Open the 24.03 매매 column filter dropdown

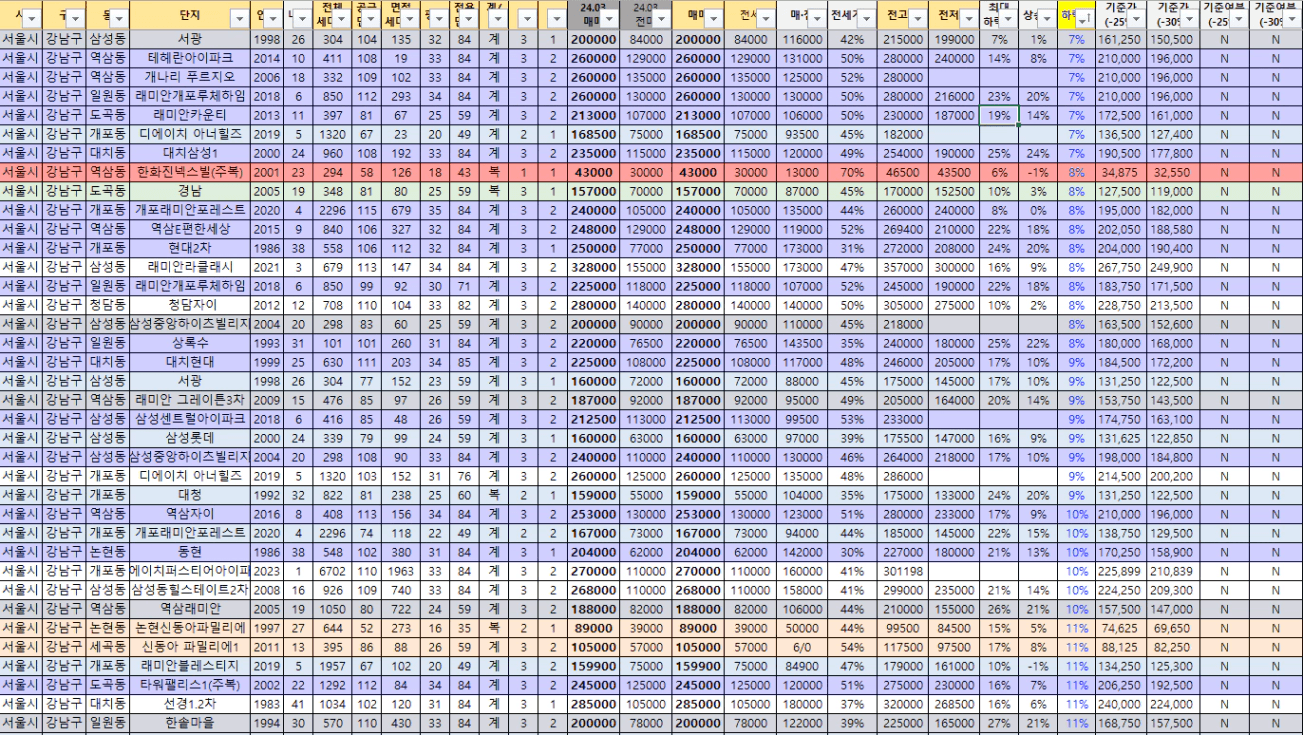(607, 18)
